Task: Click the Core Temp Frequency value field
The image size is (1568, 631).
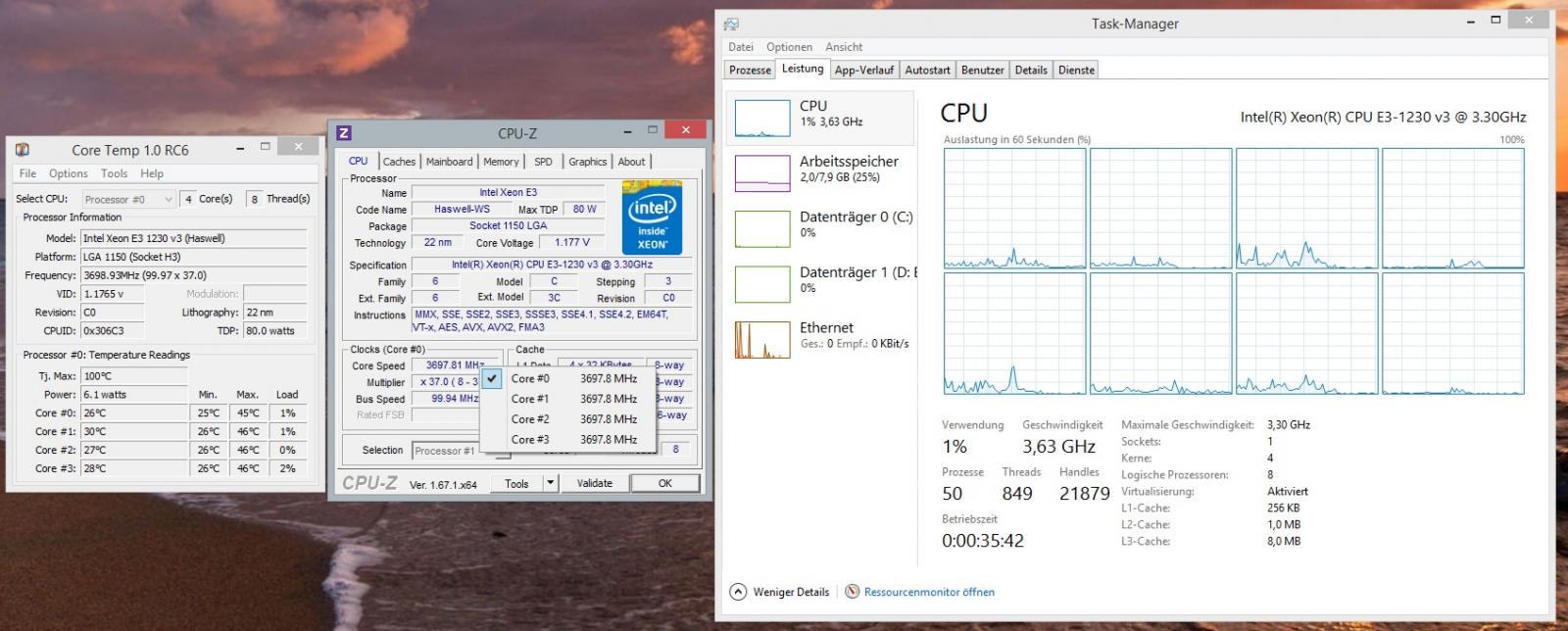Action: pyautogui.click(x=193, y=275)
